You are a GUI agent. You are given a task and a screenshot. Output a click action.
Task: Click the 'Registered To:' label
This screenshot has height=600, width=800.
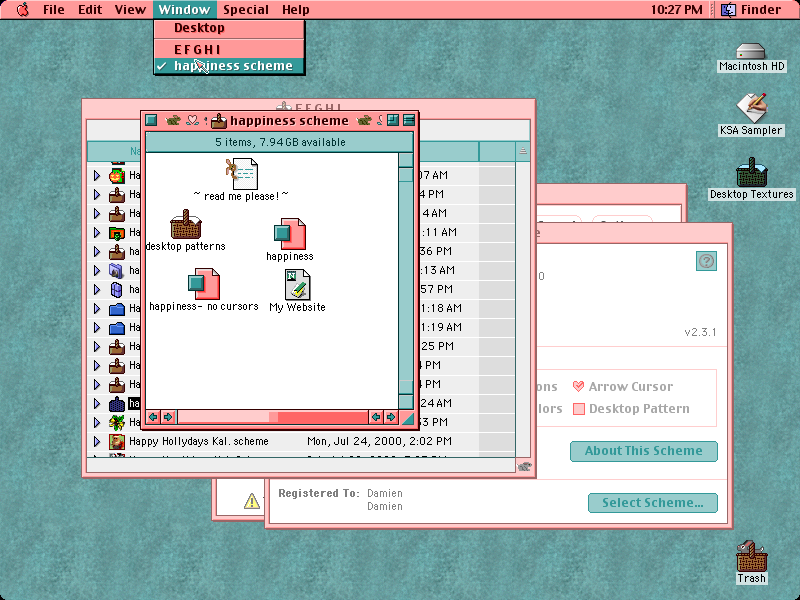click(x=319, y=493)
